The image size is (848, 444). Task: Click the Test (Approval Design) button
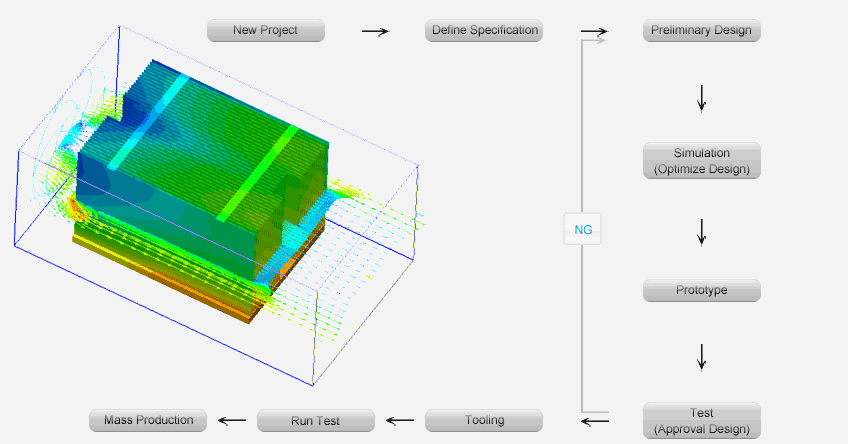click(701, 421)
